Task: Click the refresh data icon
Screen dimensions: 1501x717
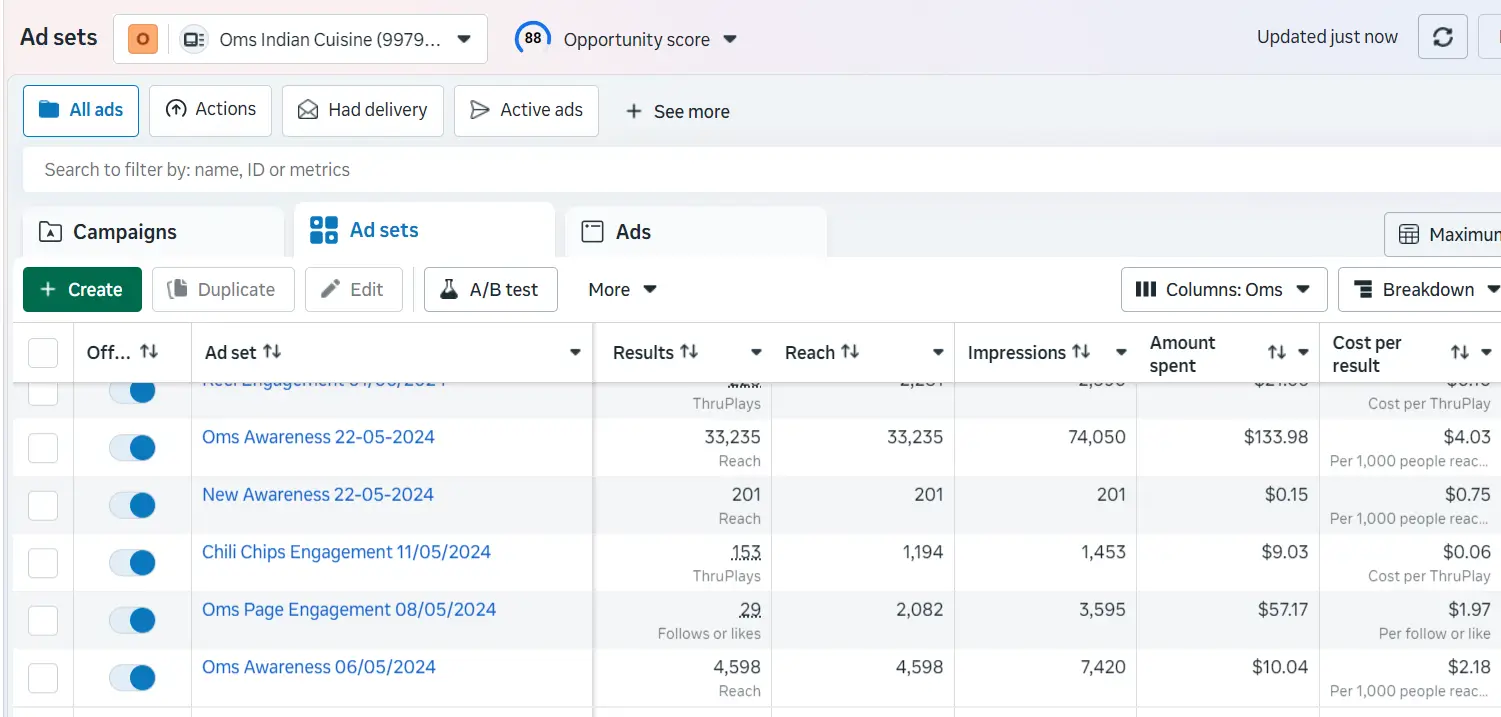Action: 1442,38
